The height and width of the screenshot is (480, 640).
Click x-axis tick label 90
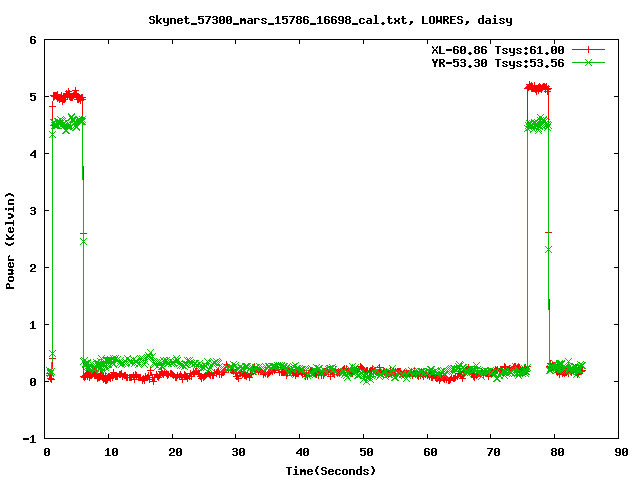pyautogui.click(x=621, y=452)
